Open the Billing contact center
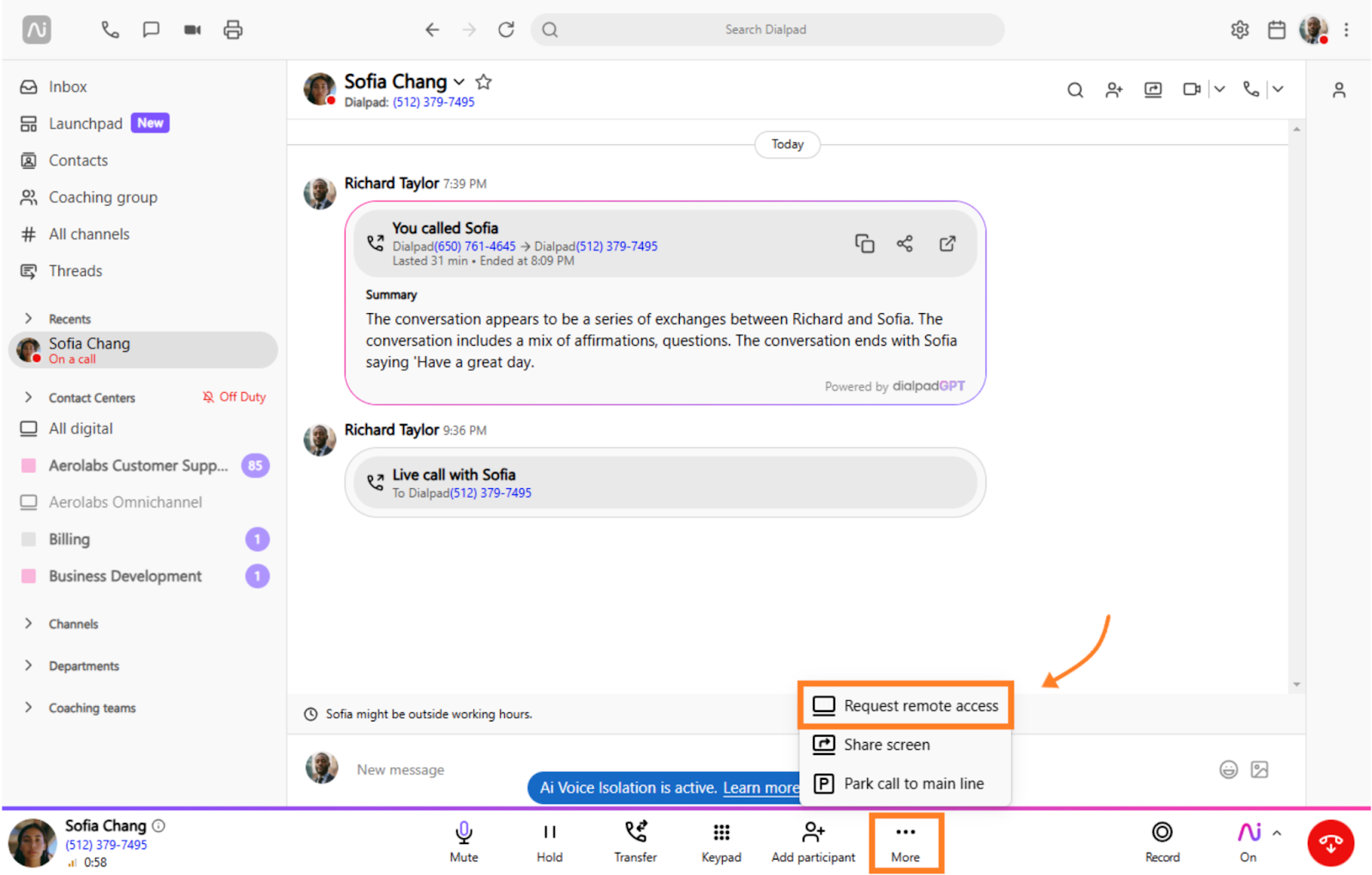 tap(142, 540)
